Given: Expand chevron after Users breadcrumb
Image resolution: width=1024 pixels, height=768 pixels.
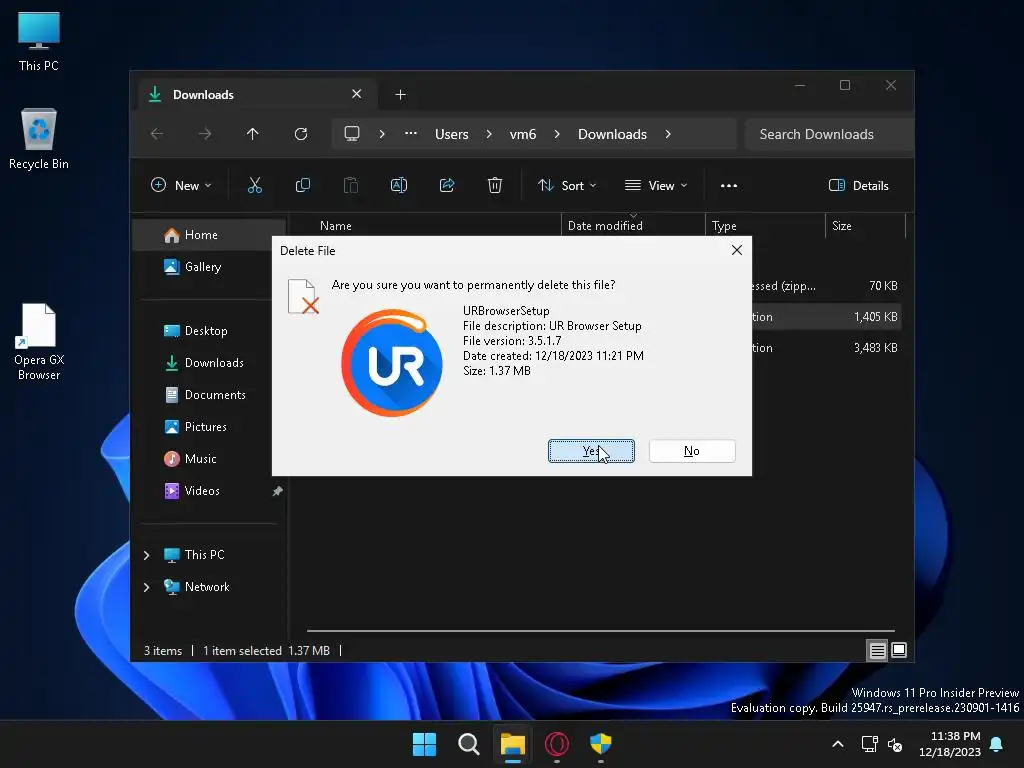Looking at the screenshot, I should [489, 134].
